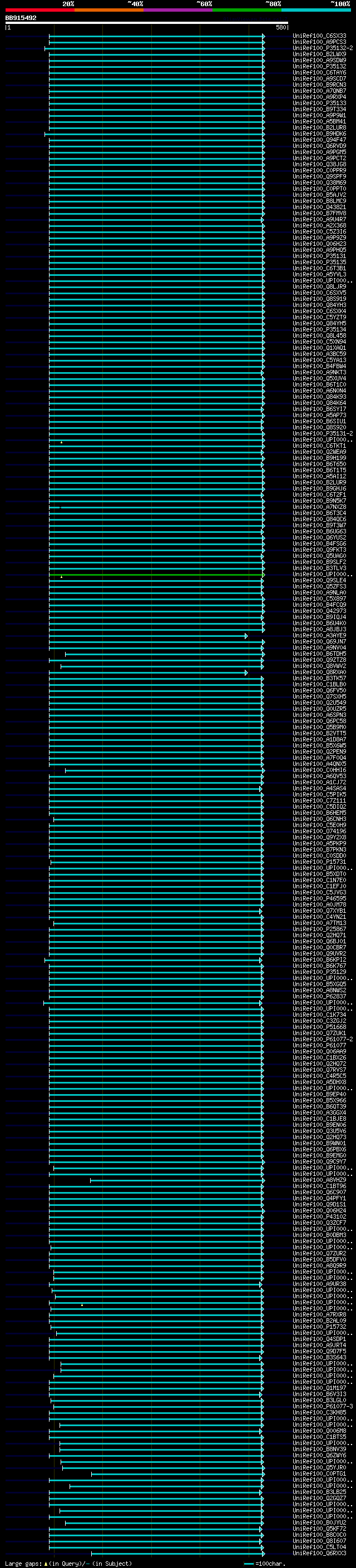The height and width of the screenshot is (1568, 356).
Task: Click the query name BB915492
Action: (21, 18)
